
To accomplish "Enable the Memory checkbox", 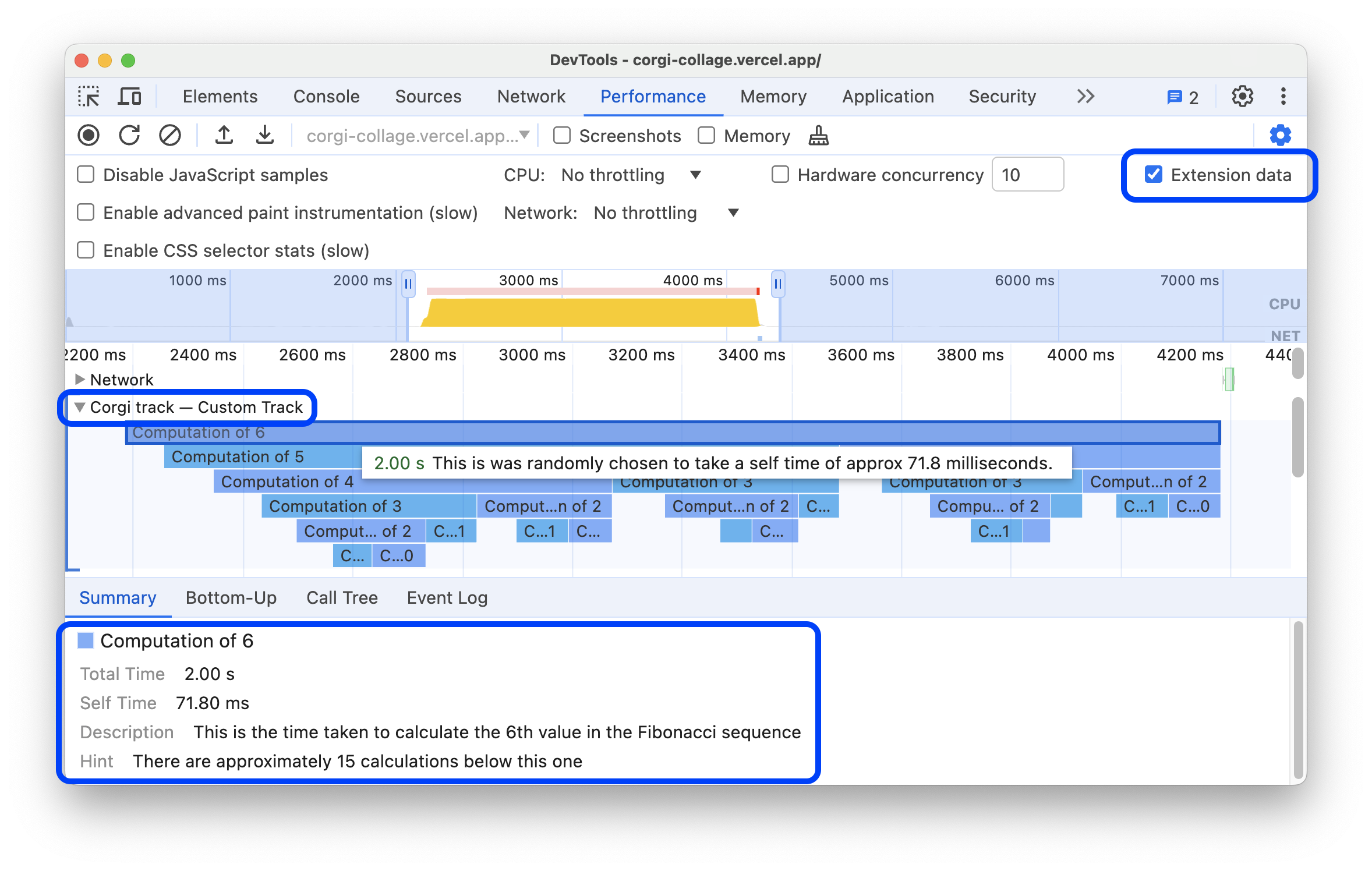I will pyautogui.click(x=707, y=135).
